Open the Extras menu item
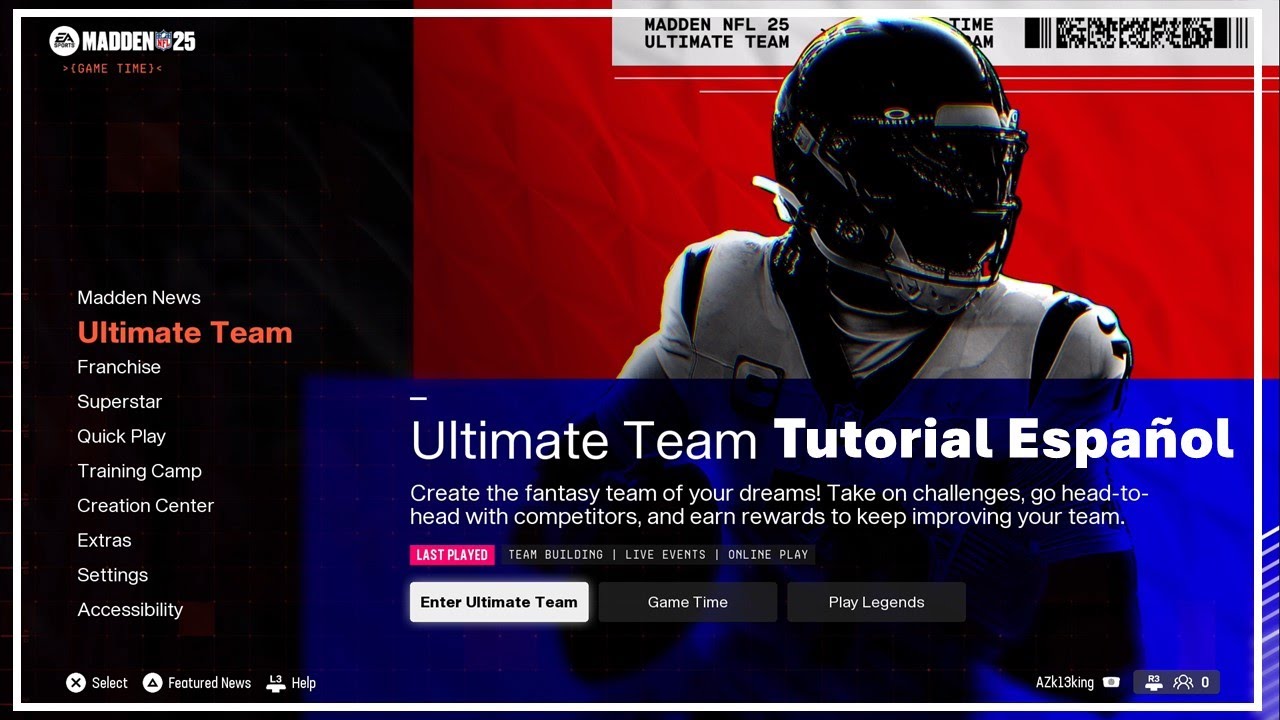 (x=104, y=541)
